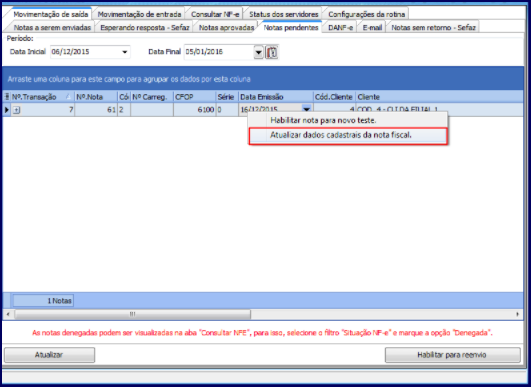Image resolution: width=531 pixels, height=387 pixels.
Task: Select Esperando resposta - Sefaz tab
Action: [x=145, y=27]
